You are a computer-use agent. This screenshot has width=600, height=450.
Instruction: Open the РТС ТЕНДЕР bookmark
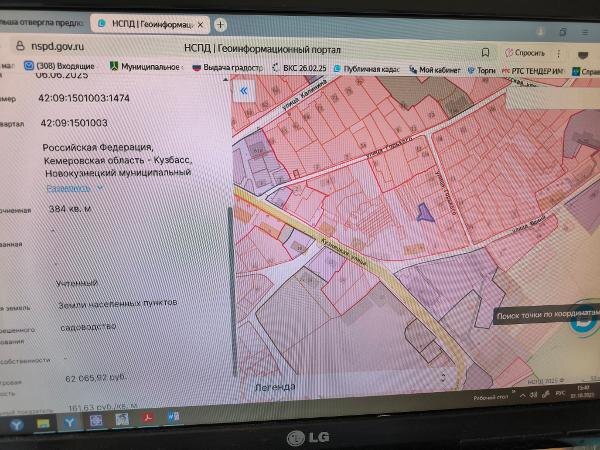[x=533, y=71]
